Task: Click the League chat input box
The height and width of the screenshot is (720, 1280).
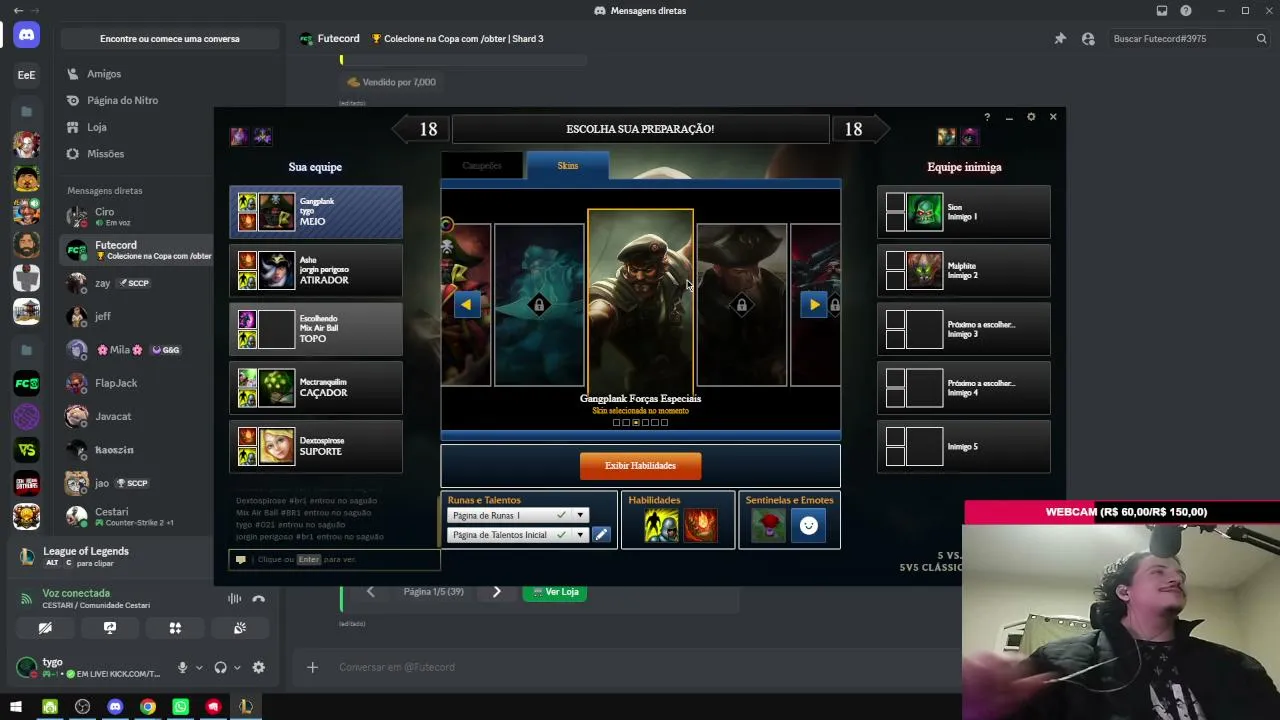Action: 335,560
